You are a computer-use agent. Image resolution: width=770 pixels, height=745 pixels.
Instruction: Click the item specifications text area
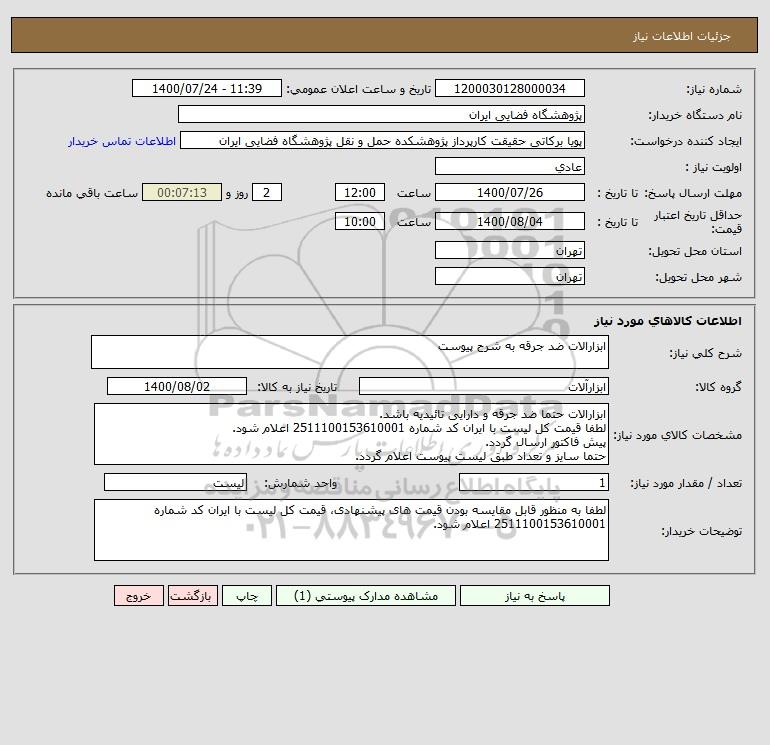(x=351, y=434)
